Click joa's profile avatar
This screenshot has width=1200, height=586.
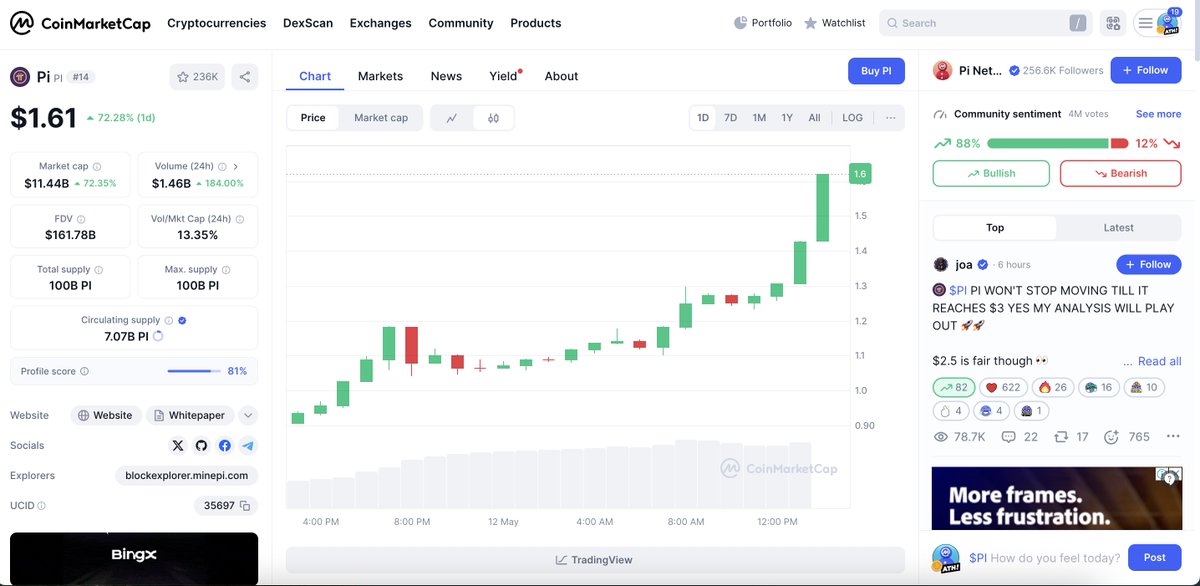[940, 264]
